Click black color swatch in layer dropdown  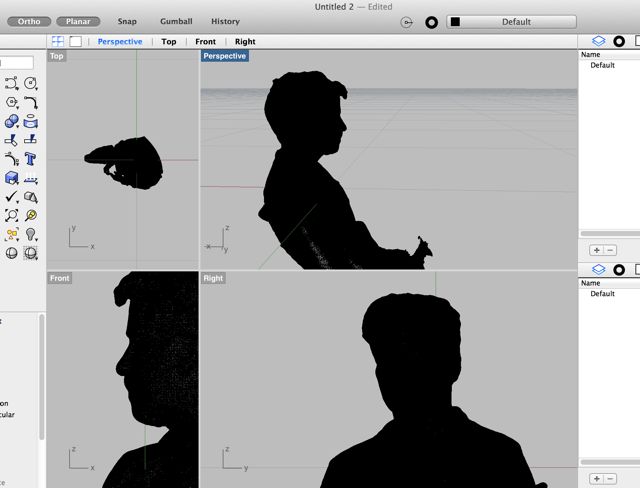[x=456, y=22]
